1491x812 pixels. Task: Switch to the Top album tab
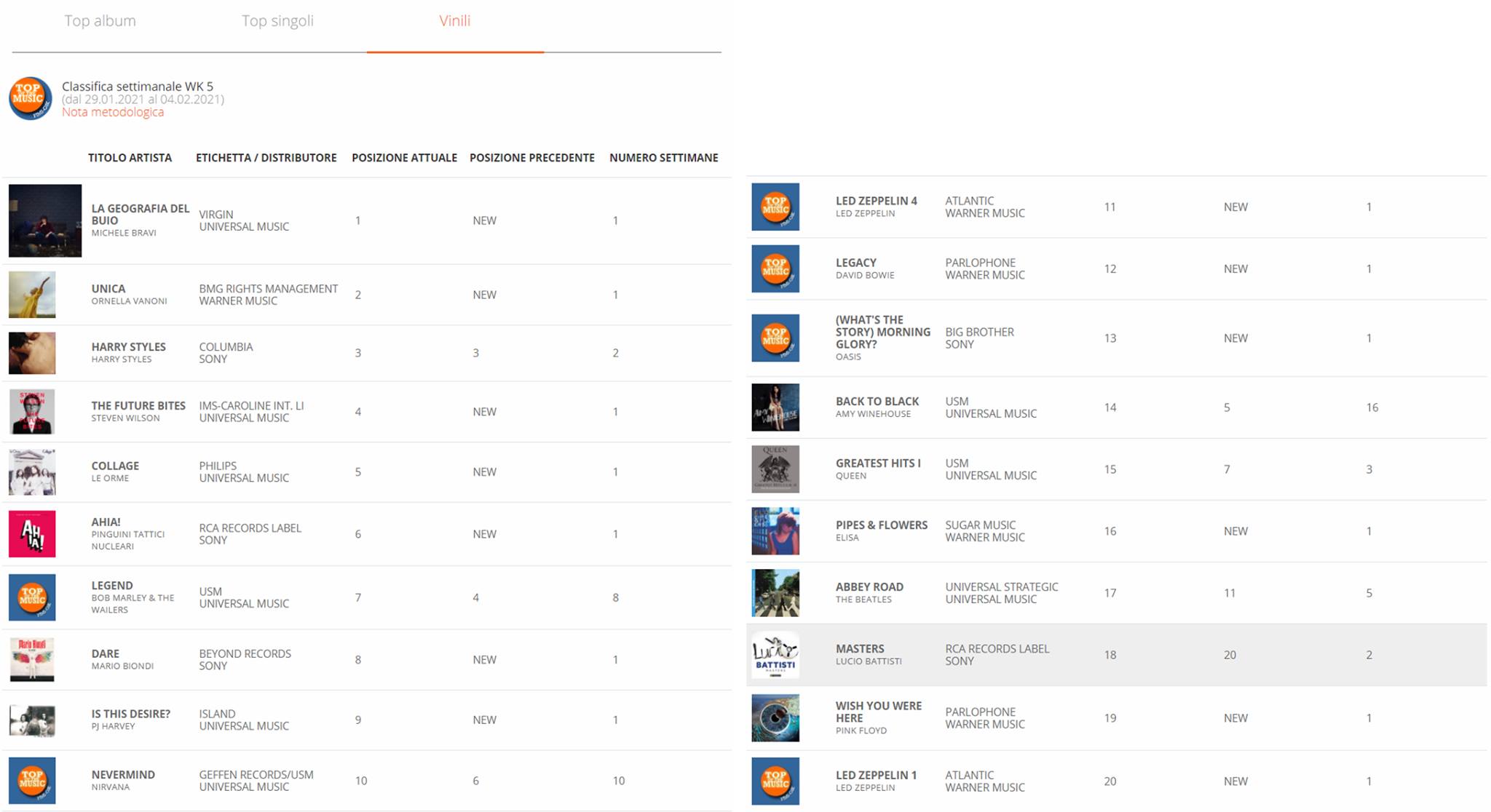(100, 21)
